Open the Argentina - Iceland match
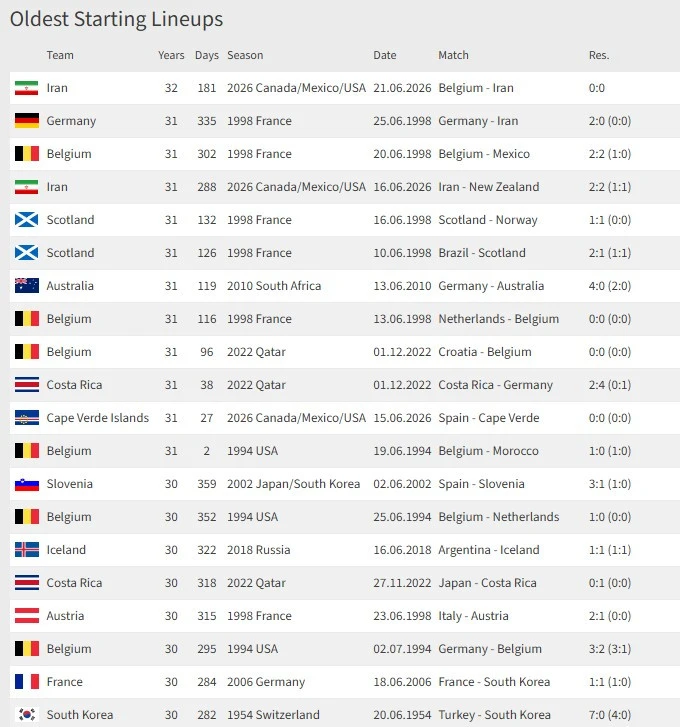The width and height of the screenshot is (680, 727). click(489, 549)
